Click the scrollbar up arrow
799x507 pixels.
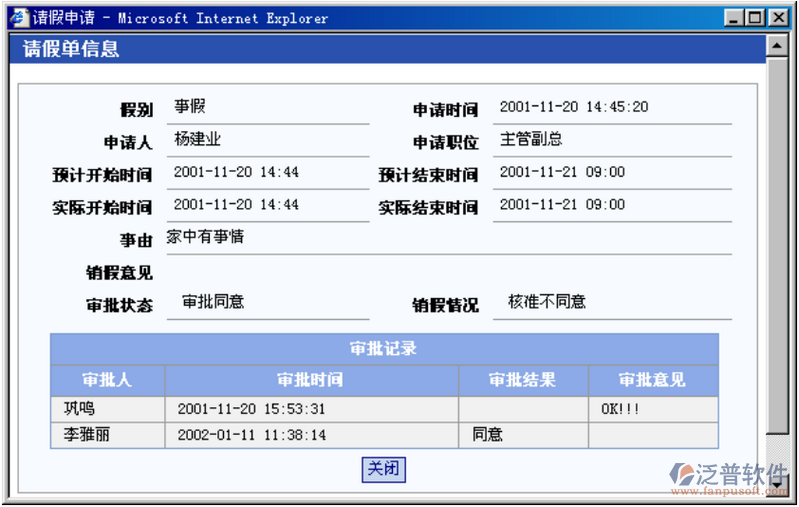pyautogui.click(x=774, y=46)
